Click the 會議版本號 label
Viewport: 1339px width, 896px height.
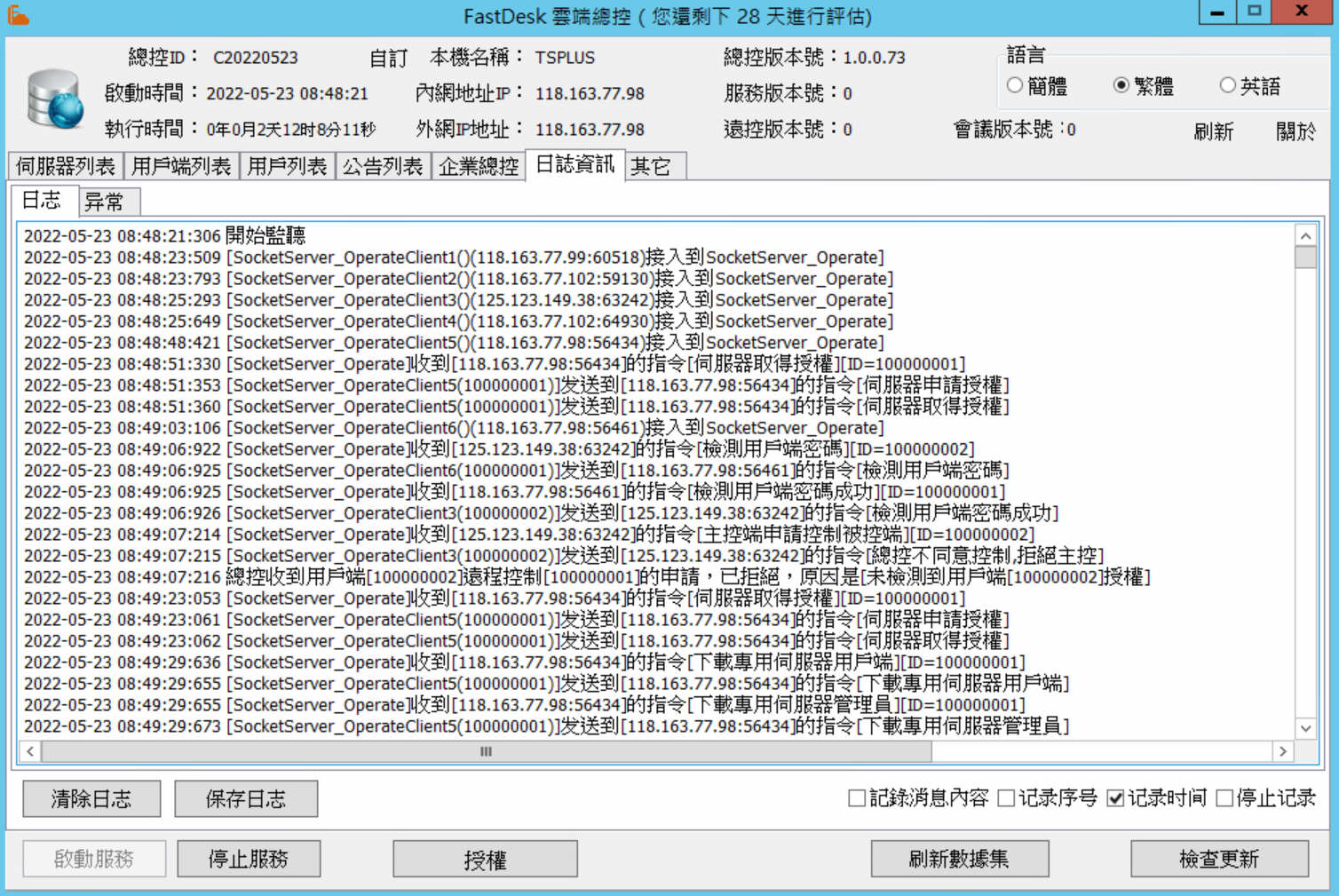[1009, 130]
